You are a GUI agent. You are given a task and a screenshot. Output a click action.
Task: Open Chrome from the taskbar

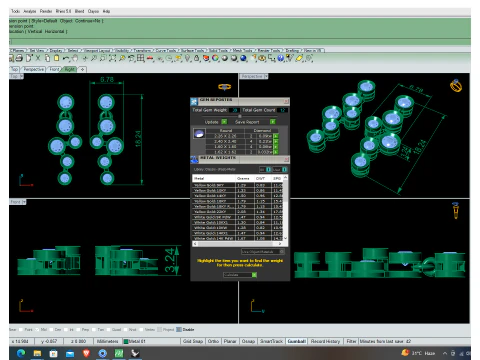pos(102,353)
